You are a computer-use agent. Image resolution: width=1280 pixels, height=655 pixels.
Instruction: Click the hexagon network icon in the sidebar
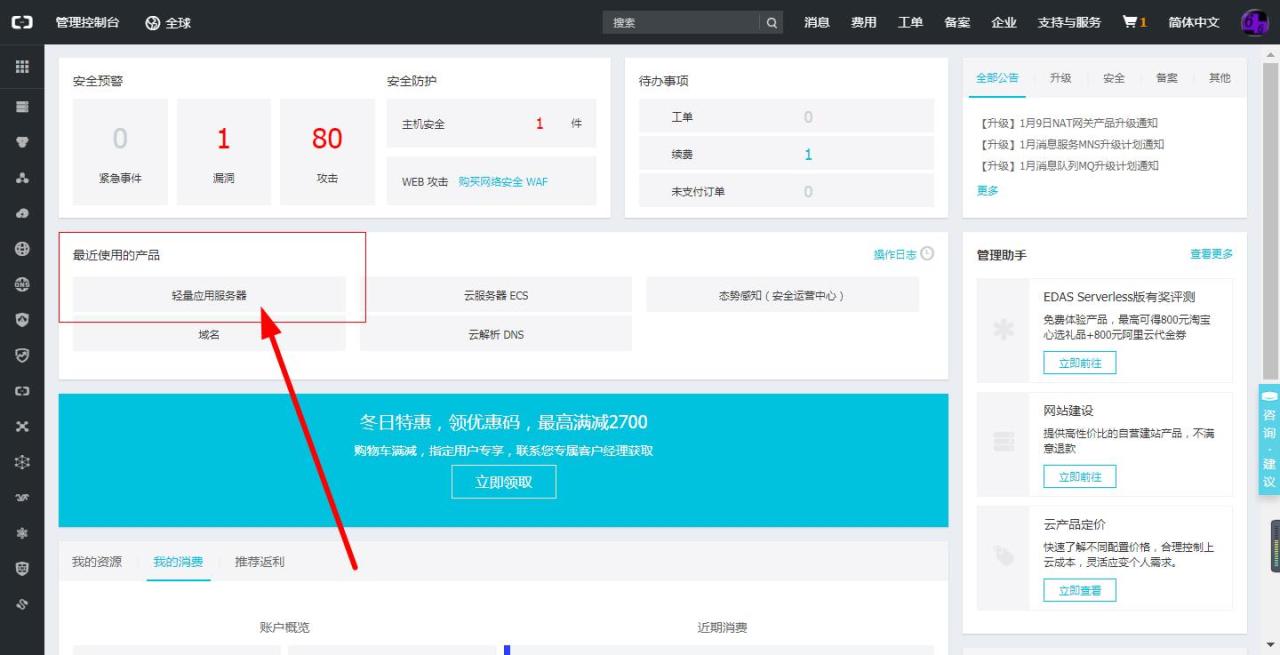22,462
